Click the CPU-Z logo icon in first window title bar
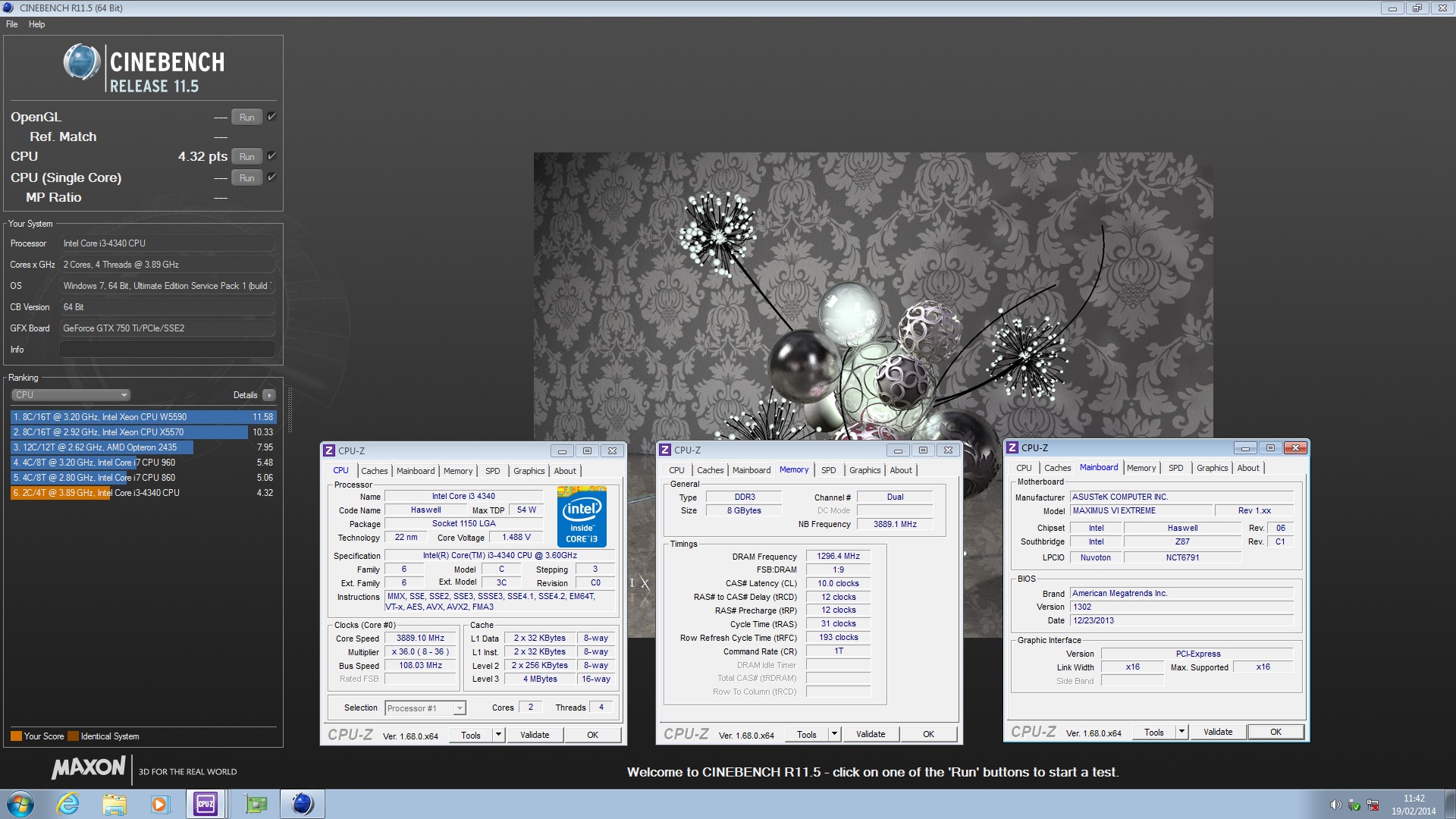This screenshot has height=819, width=1456. [329, 450]
